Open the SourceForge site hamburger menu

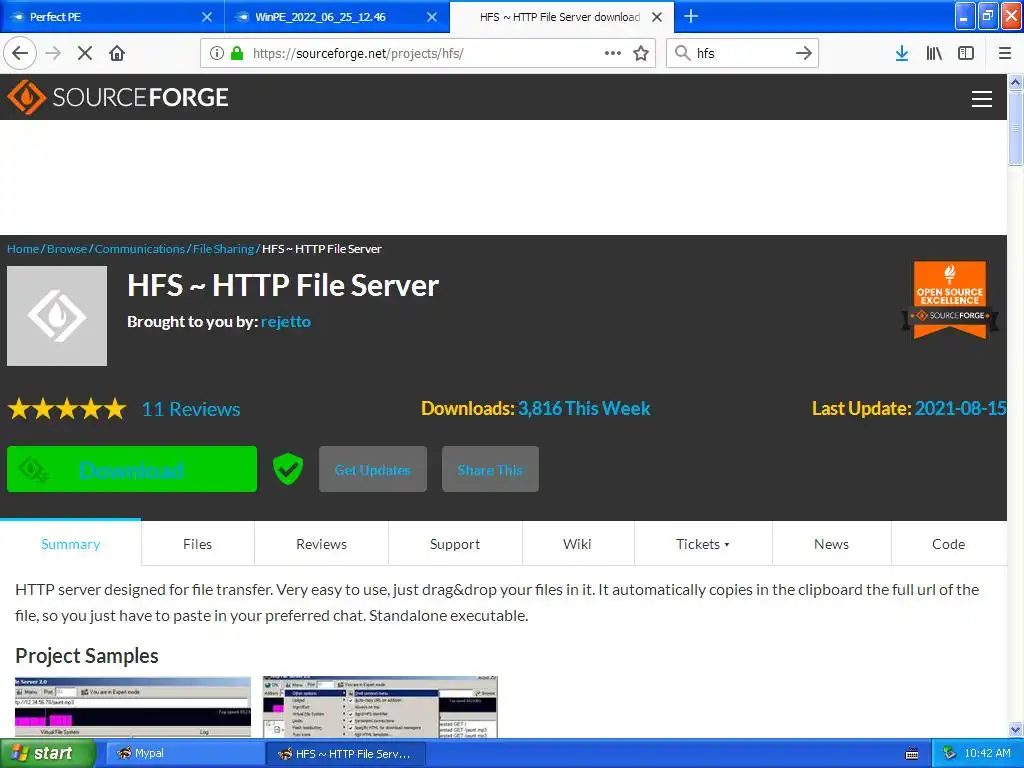[982, 99]
